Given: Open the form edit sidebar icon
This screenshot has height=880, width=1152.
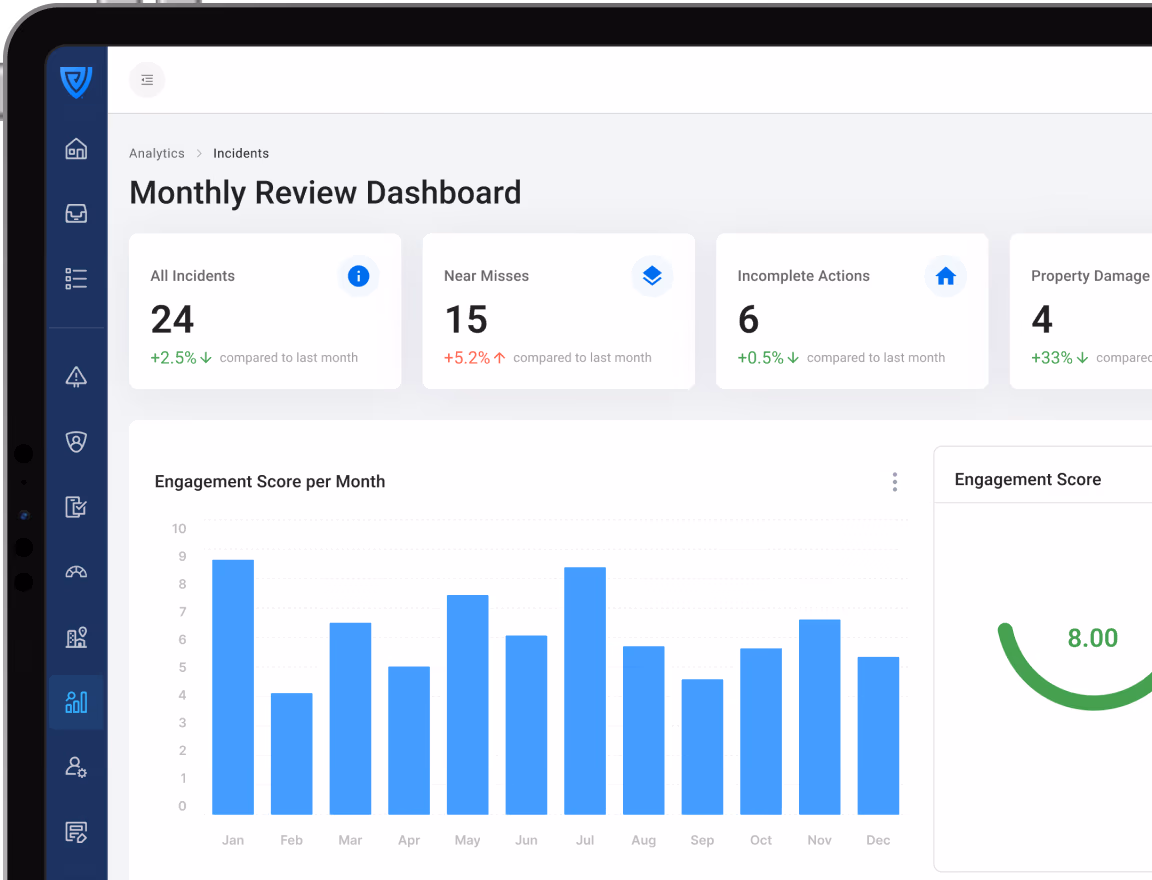Looking at the screenshot, I should [x=76, y=832].
